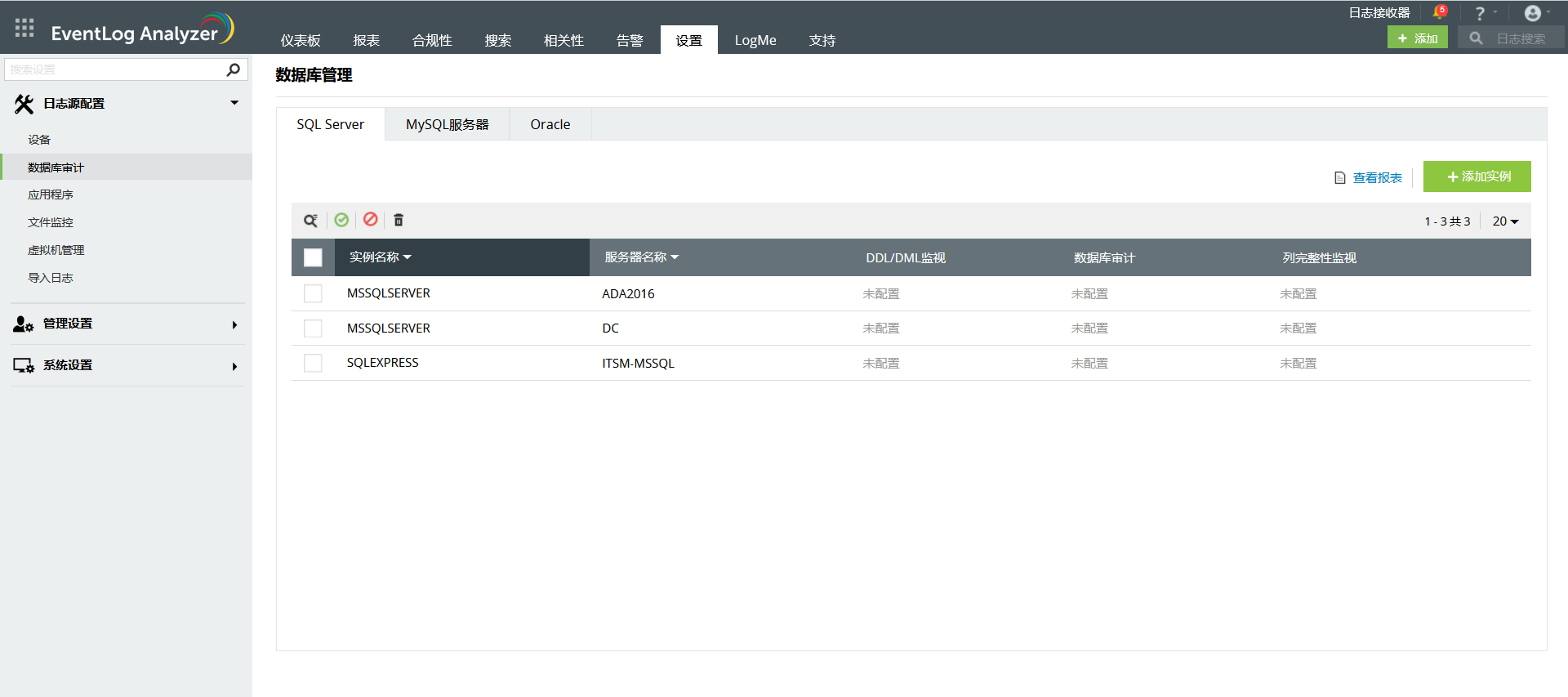Click the red disable instance icon
This screenshot has width=1568, height=697.
pos(371,219)
